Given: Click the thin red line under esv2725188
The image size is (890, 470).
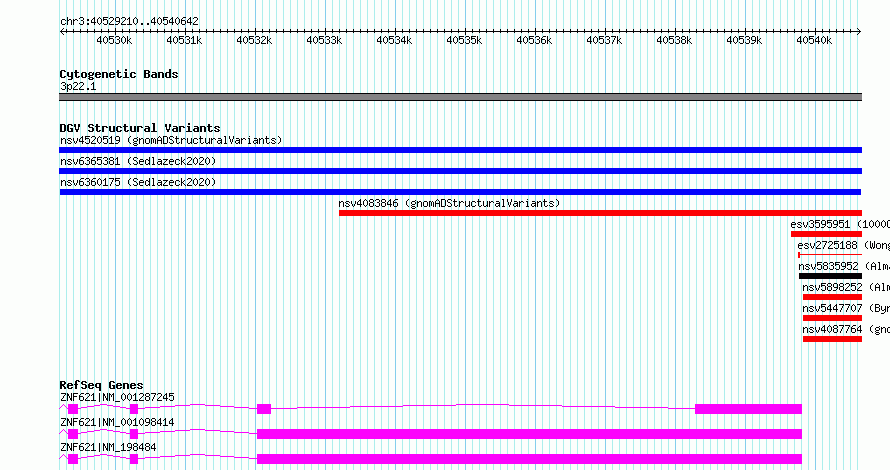Looking at the screenshot, I should [x=830, y=255].
